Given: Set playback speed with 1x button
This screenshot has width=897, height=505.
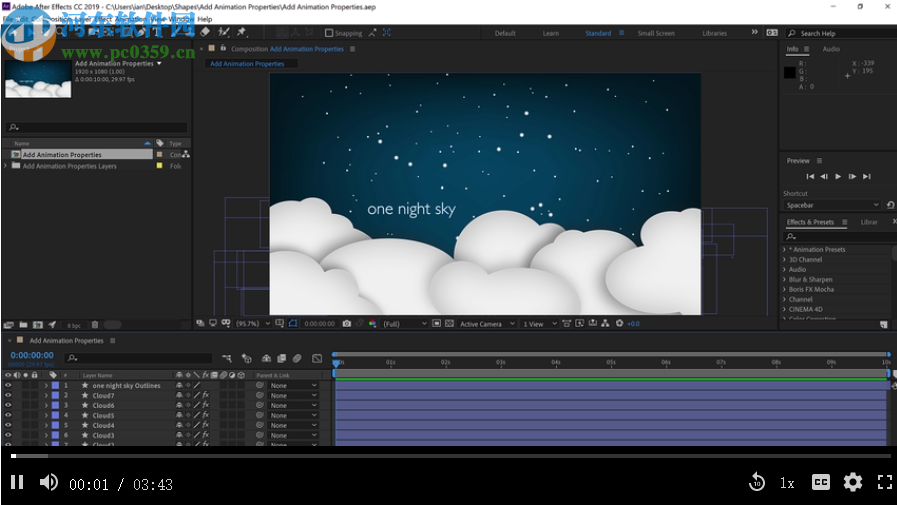Looking at the screenshot, I should [787, 483].
